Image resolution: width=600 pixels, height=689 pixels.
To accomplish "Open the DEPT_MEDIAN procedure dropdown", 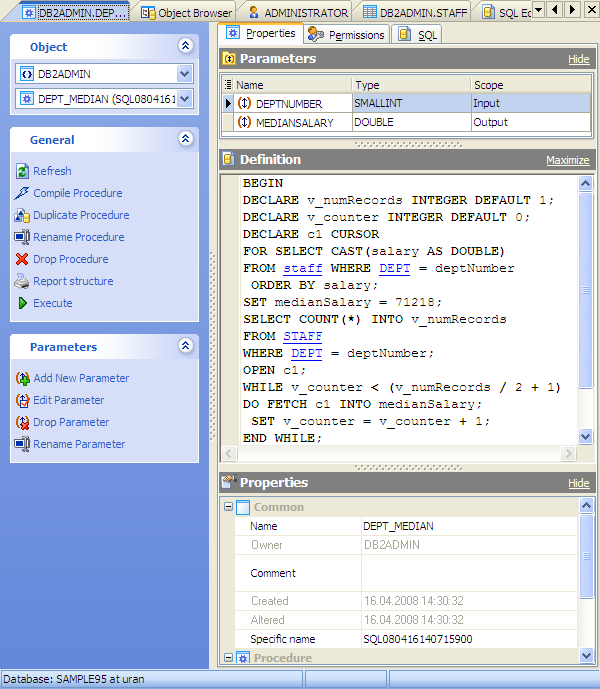I will [184, 98].
